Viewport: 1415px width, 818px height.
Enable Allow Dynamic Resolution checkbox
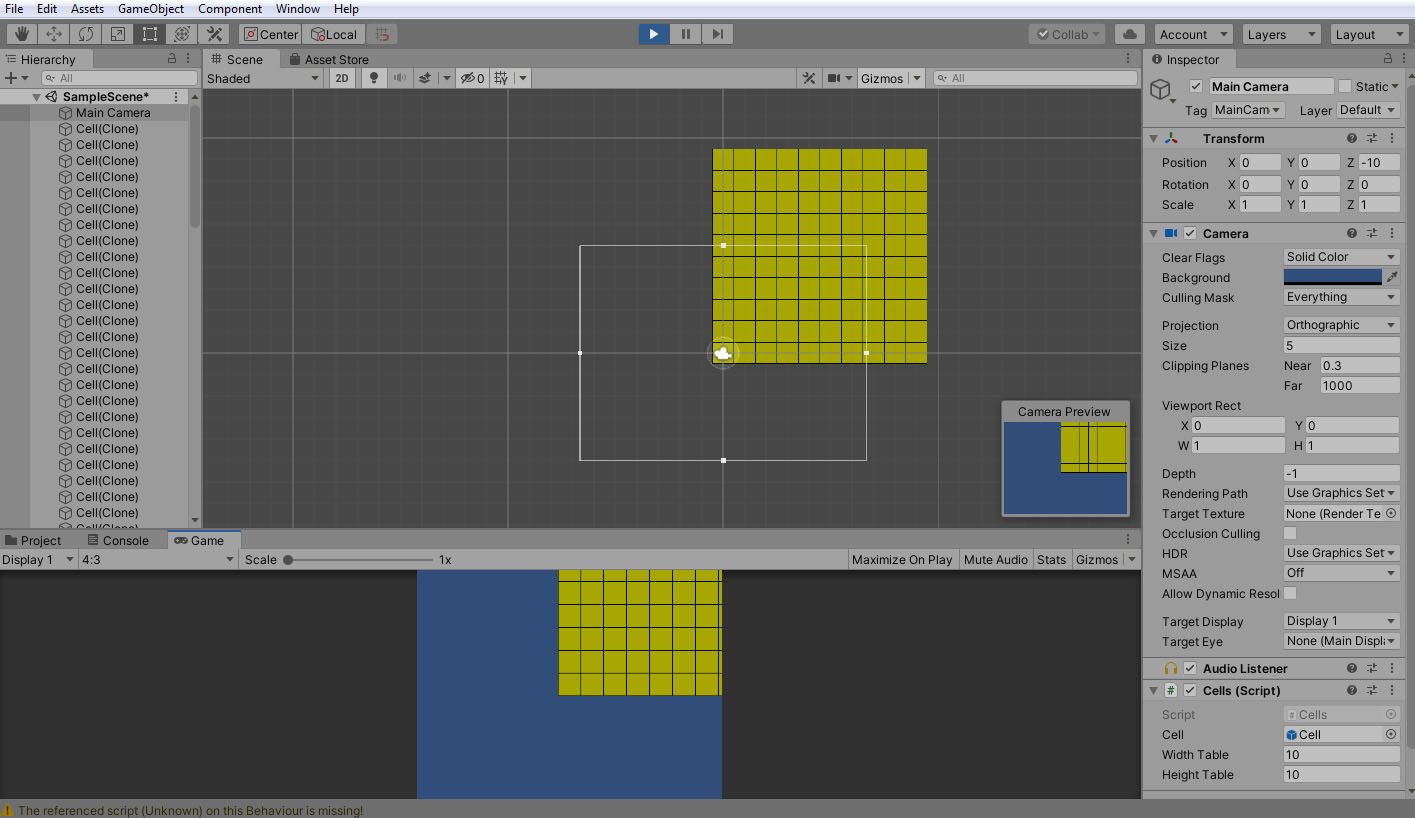click(1290, 593)
